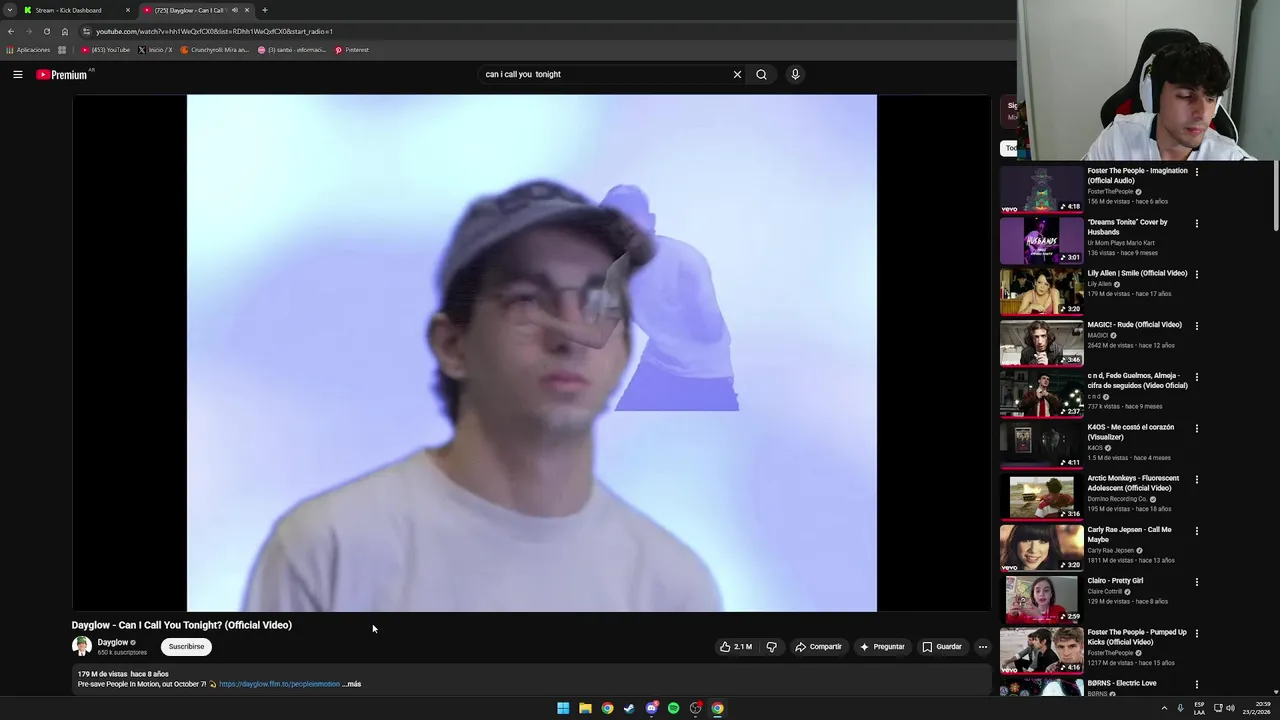Show hidden system tray icons
The width and height of the screenshot is (1280, 720).
1164,708
